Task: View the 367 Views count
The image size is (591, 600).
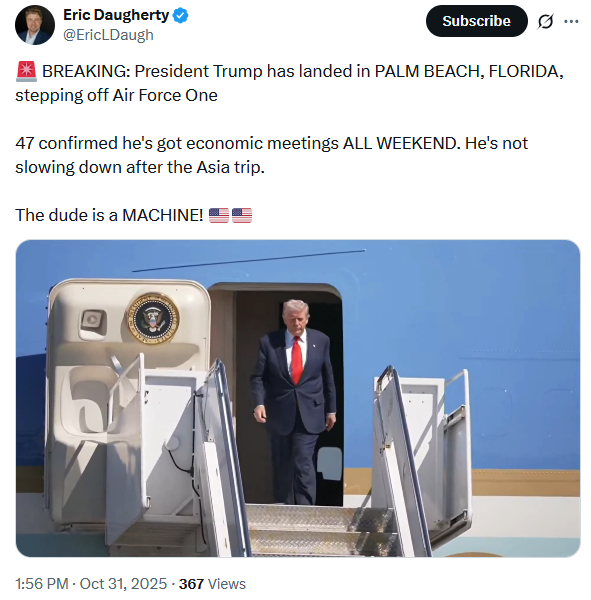Action: click(212, 584)
